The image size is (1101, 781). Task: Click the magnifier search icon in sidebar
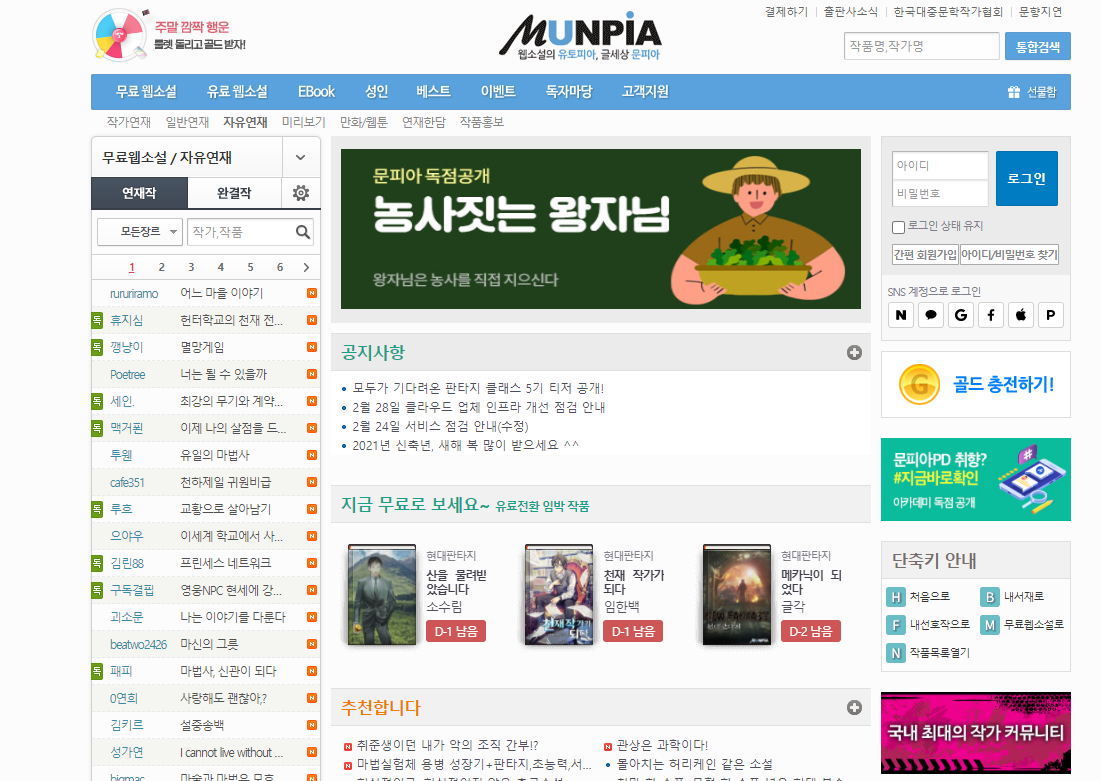[303, 232]
